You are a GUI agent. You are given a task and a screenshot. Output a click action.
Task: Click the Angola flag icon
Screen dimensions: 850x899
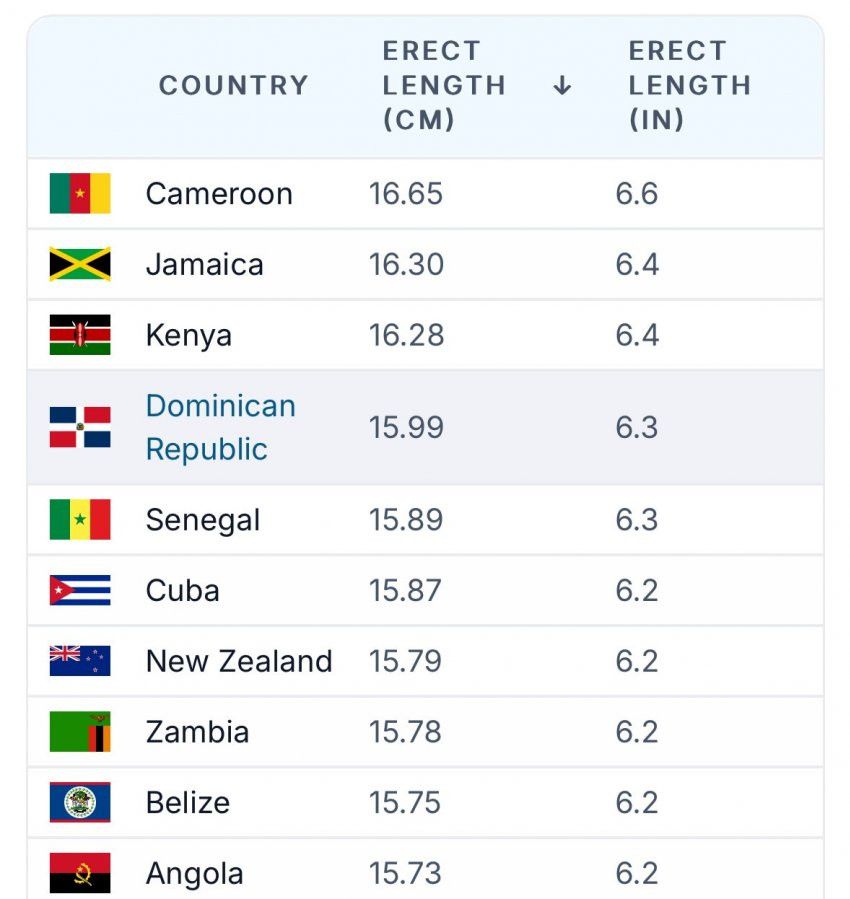(x=80, y=873)
